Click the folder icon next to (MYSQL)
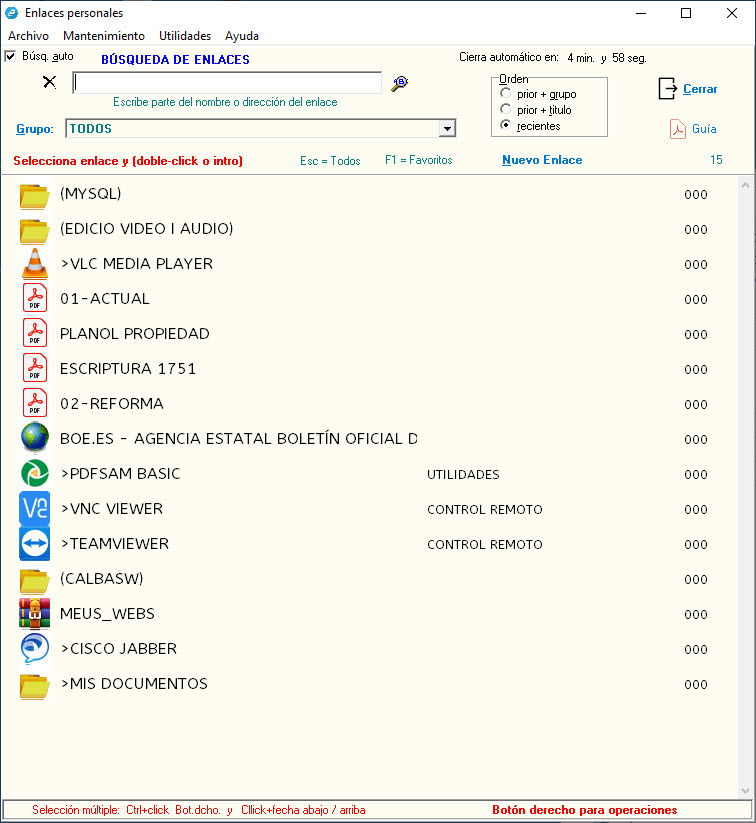This screenshot has width=756, height=823. [35, 196]
